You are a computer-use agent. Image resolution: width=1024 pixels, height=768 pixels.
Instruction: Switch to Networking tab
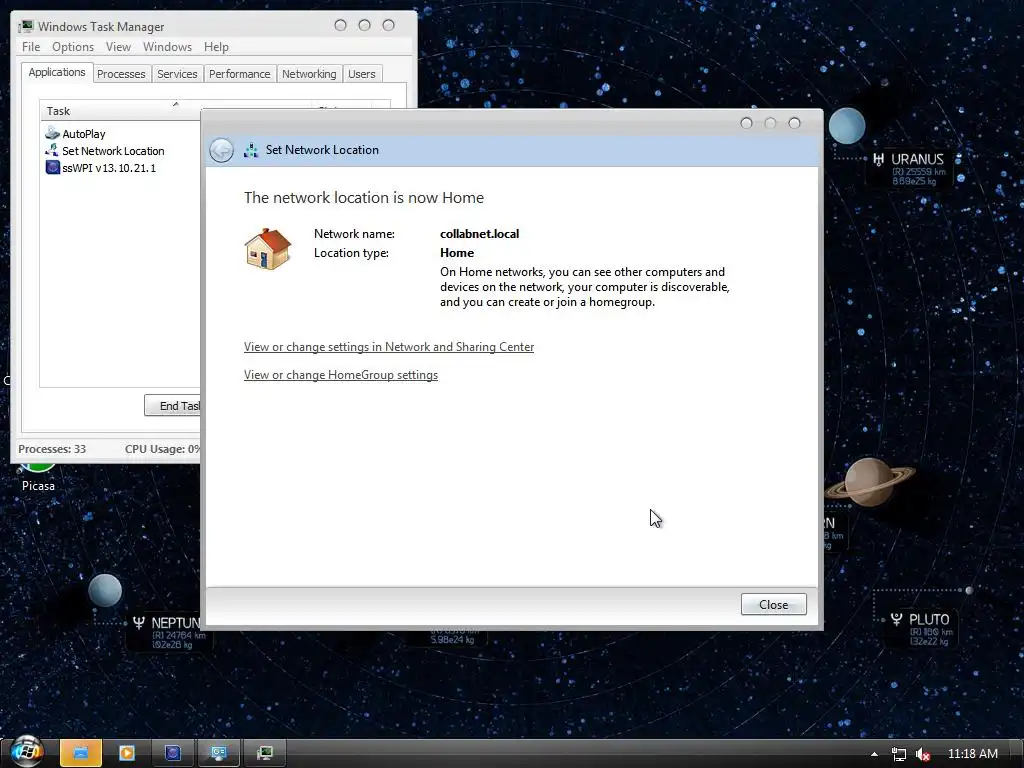[x=309, y=74]
